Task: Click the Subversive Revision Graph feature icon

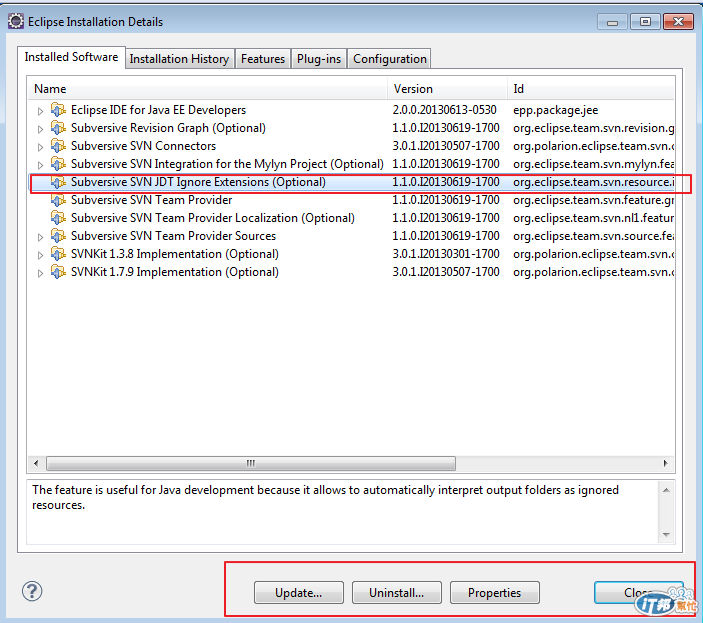Action: point(58,128)
